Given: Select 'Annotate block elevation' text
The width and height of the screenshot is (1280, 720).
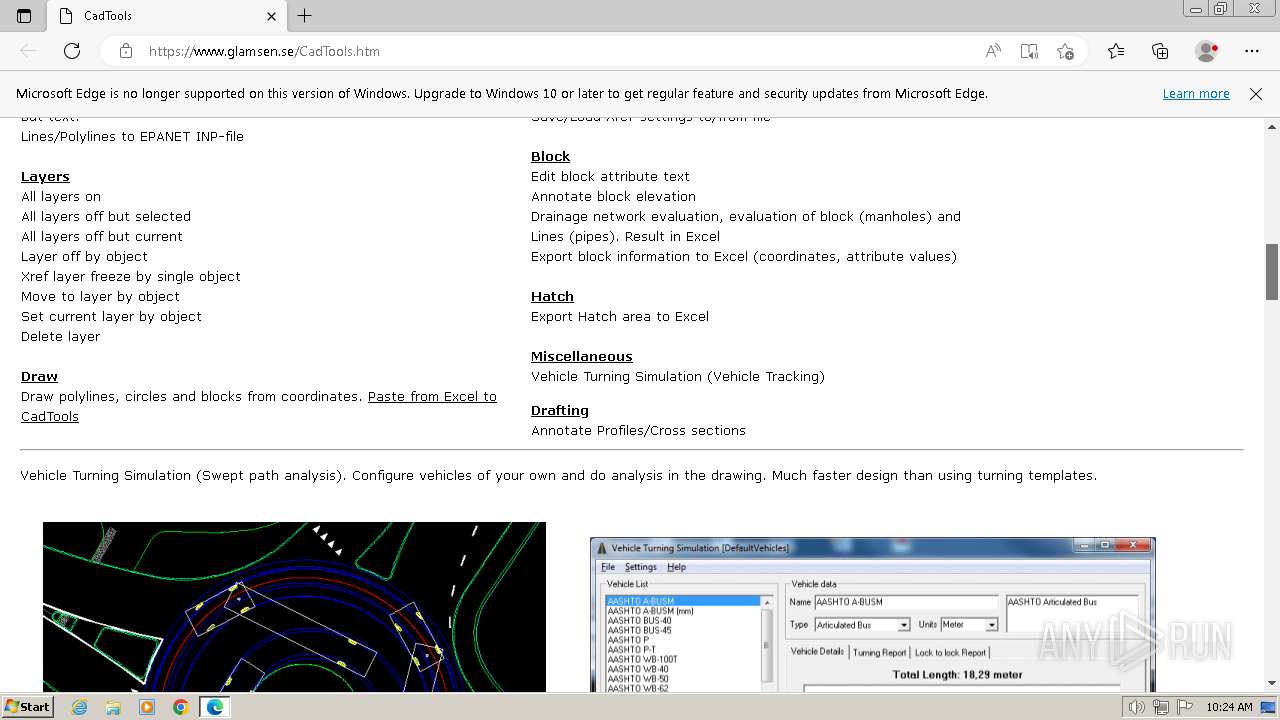Looking at the screenshot, I should coord(613,196).
